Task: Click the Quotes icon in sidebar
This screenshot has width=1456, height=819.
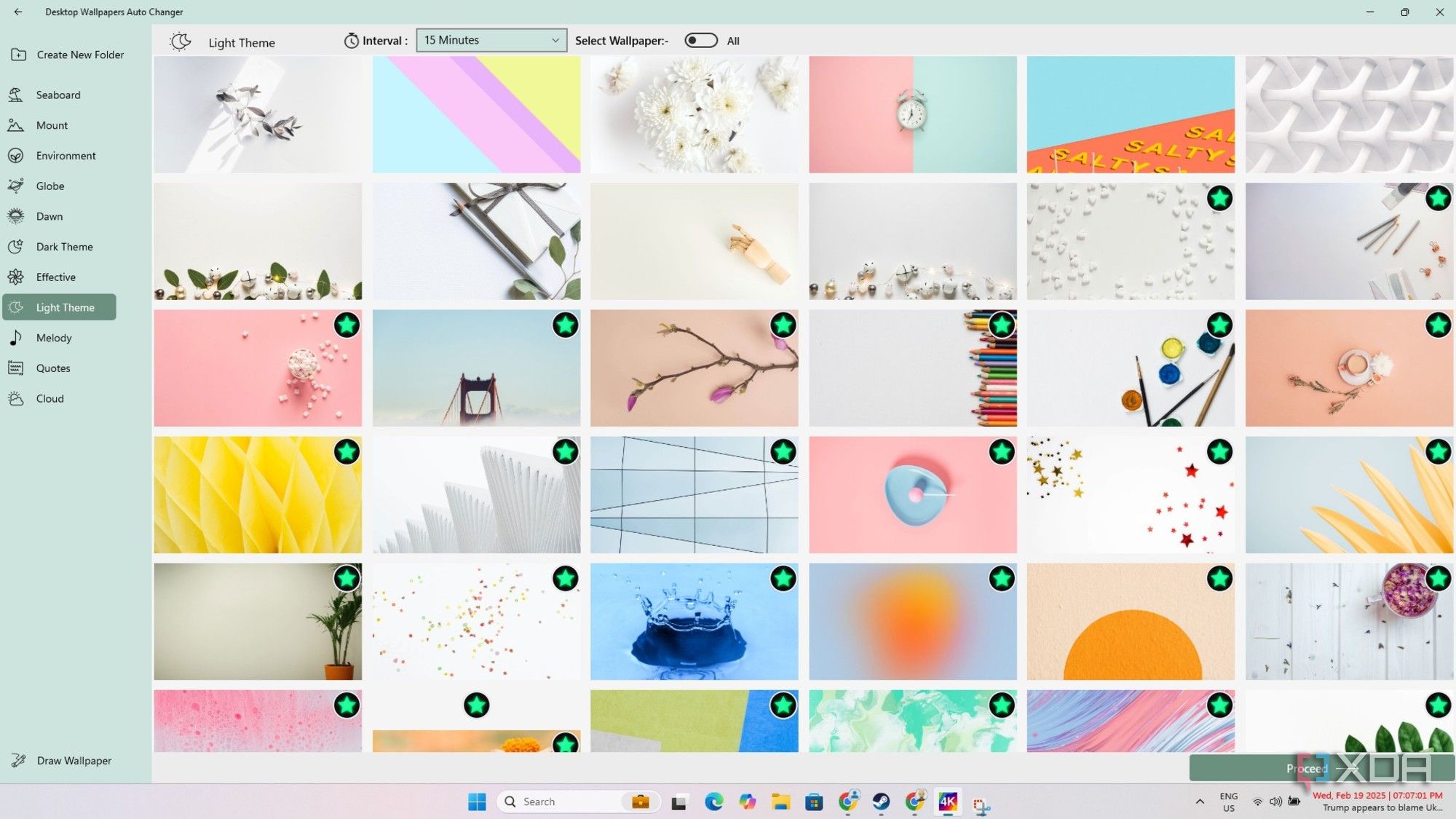Action: click(16, 368)
